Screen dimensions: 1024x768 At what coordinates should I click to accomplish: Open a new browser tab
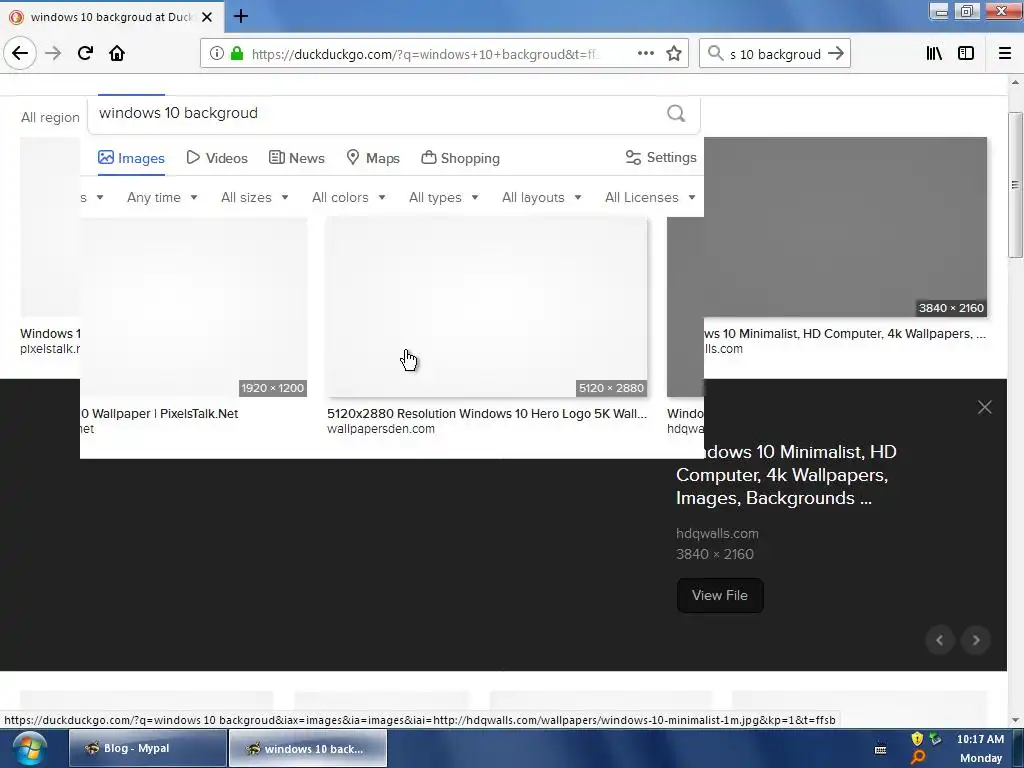pos(240,16)
